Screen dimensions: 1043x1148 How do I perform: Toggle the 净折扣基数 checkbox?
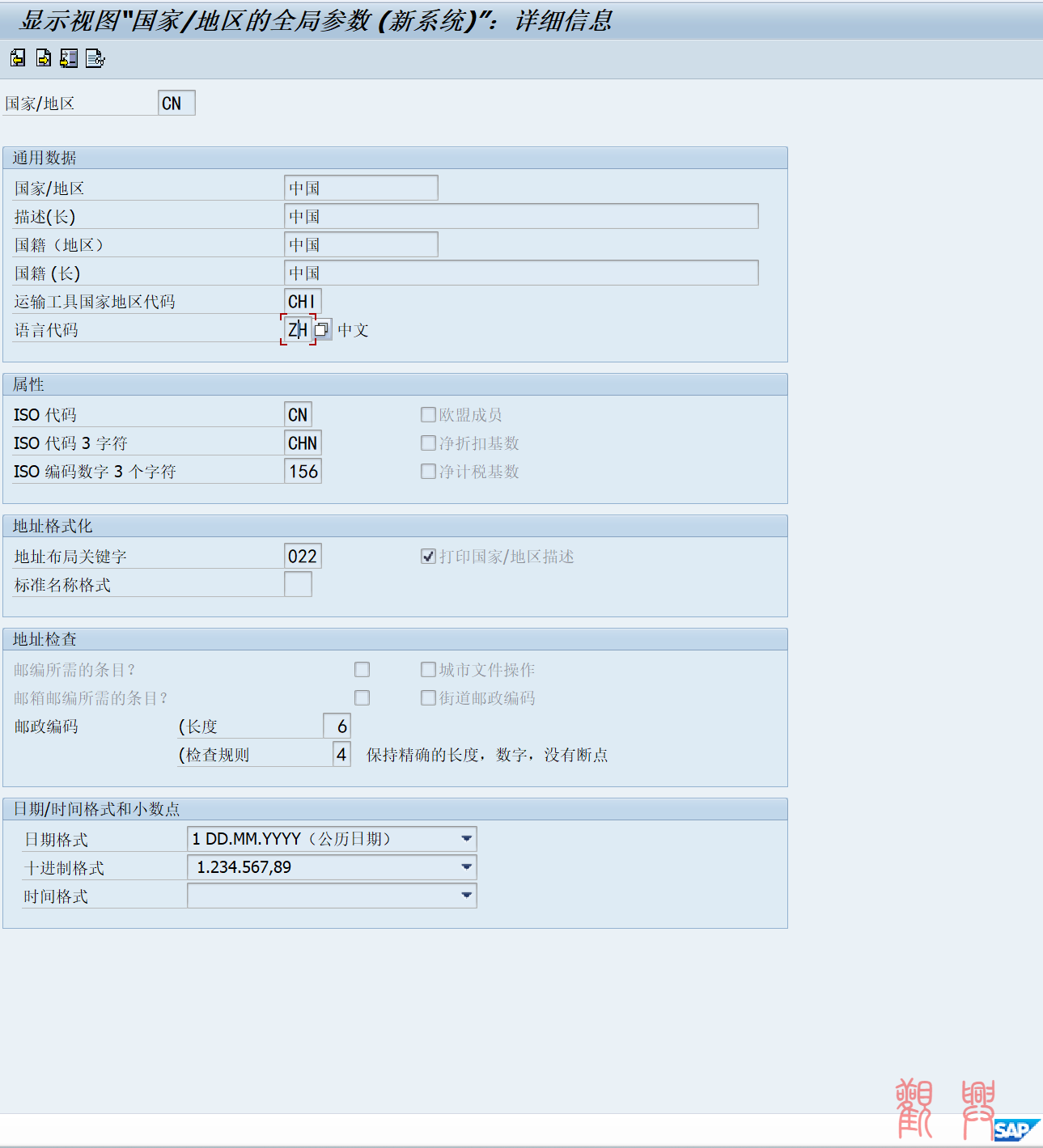pos(428,443)
